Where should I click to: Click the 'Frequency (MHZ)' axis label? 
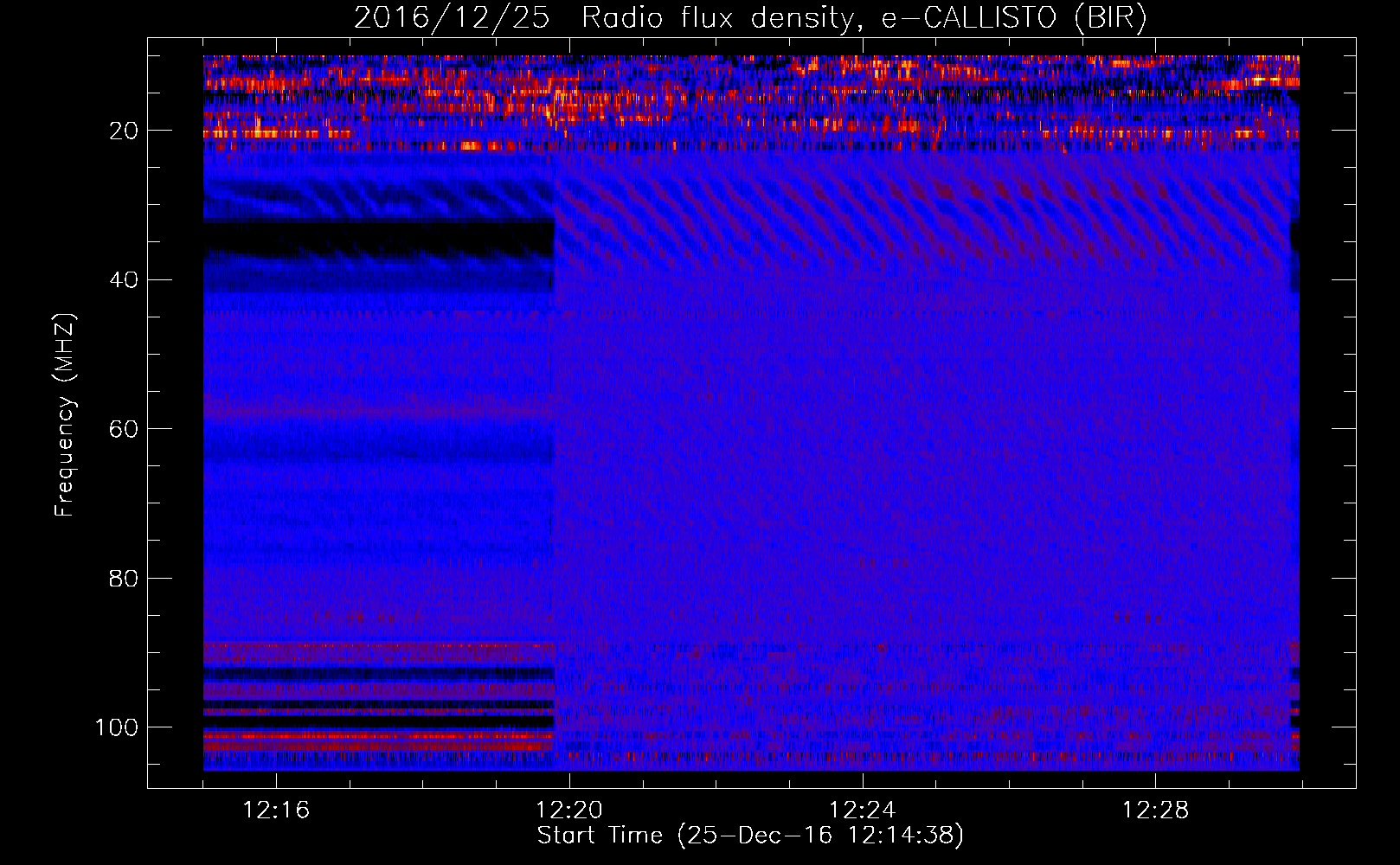tap(65, 414)
